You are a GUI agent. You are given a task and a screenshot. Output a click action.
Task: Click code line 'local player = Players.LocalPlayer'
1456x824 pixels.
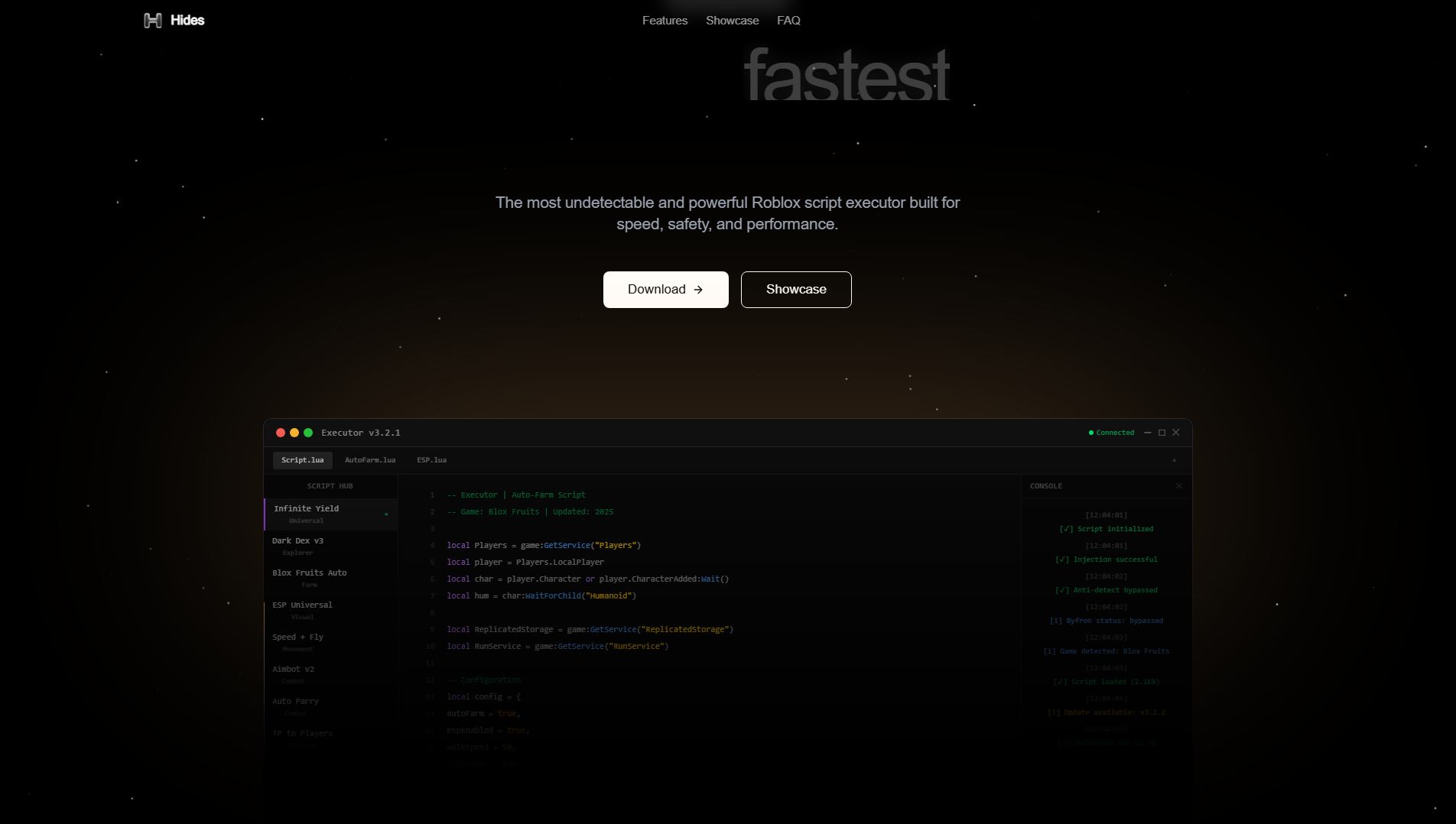525,563
